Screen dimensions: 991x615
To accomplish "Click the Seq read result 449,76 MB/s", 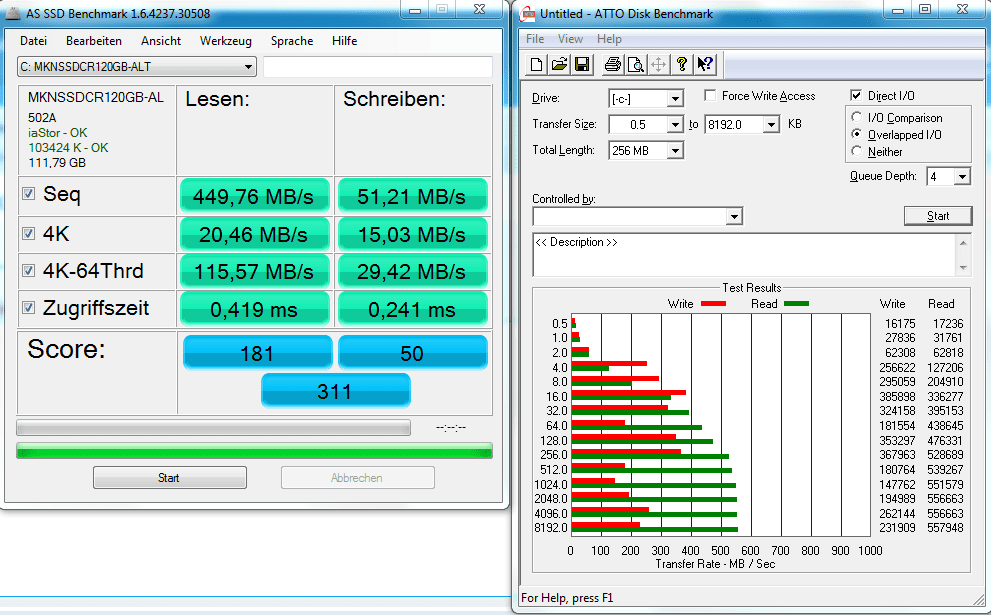I will pos(254,196).
